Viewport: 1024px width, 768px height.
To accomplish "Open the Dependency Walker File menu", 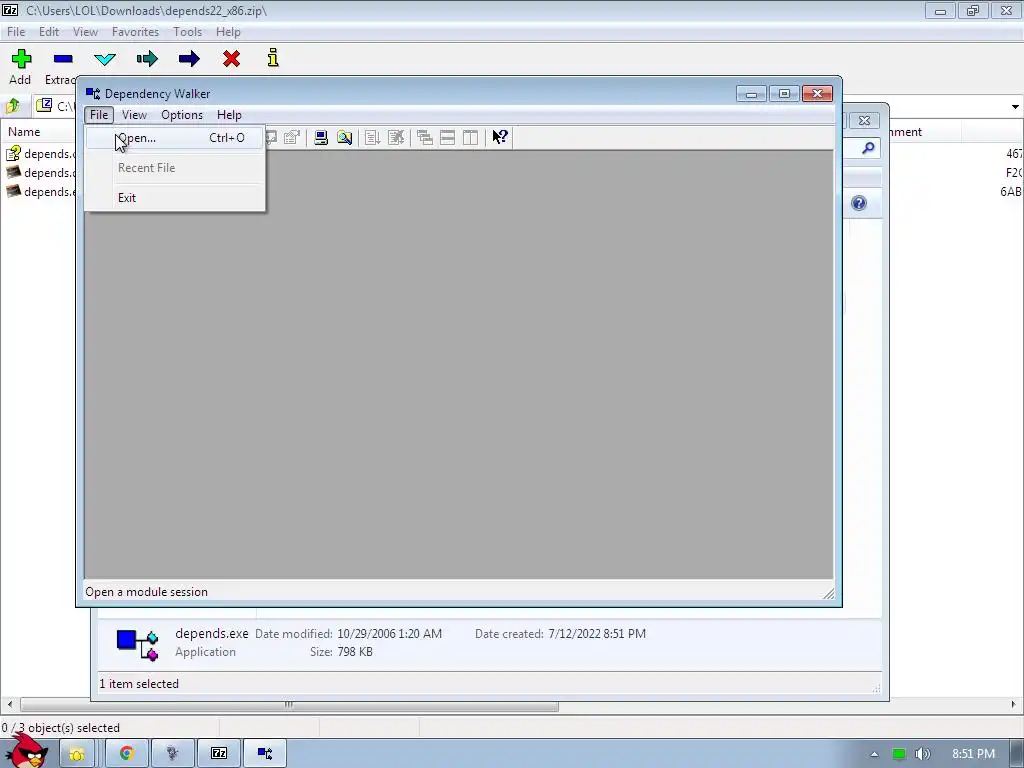I will (99, 115).
